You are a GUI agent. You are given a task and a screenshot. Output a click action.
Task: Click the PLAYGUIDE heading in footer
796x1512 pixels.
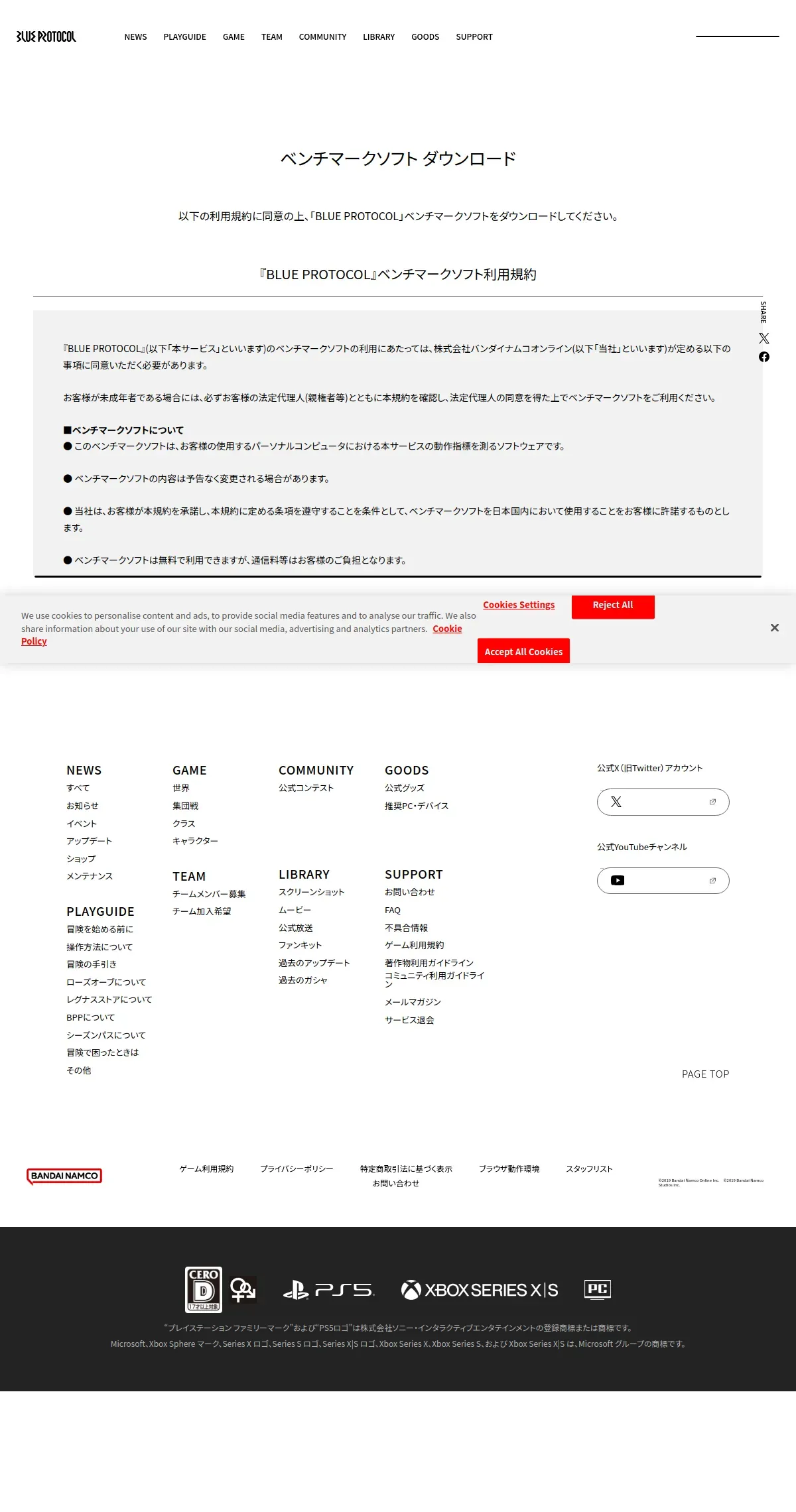[x=100, y=912]
